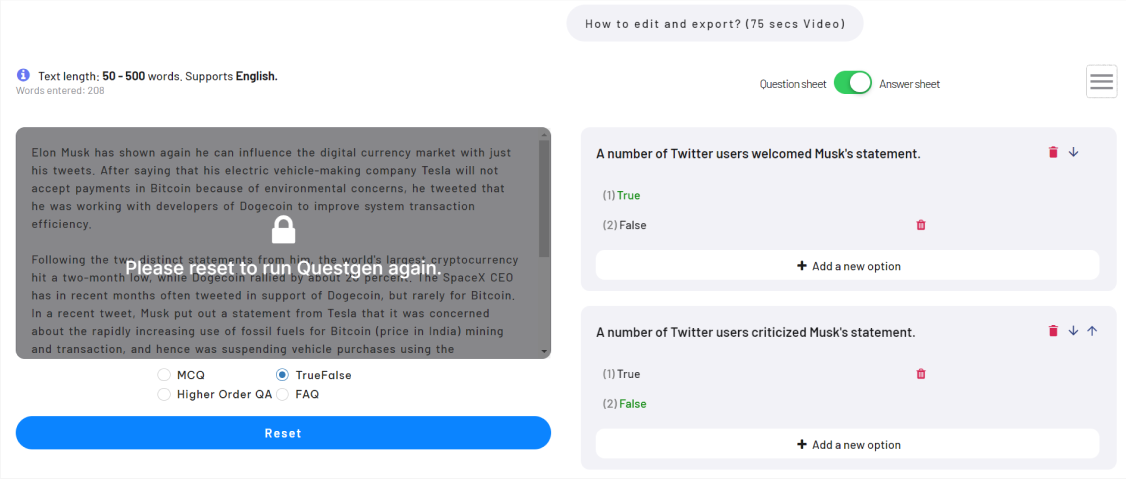This screenshot has height=479, width=1126.
Task: Add a new option to first question
Action: tap(847, 266)
